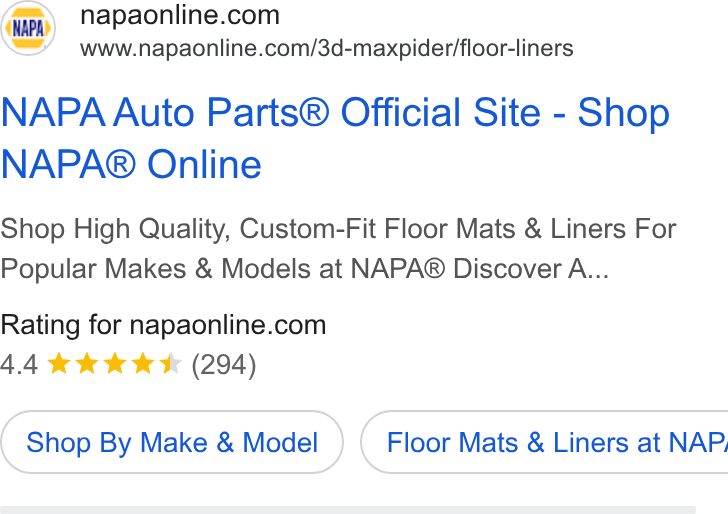Click the half-filled fifth rating star

170,364
